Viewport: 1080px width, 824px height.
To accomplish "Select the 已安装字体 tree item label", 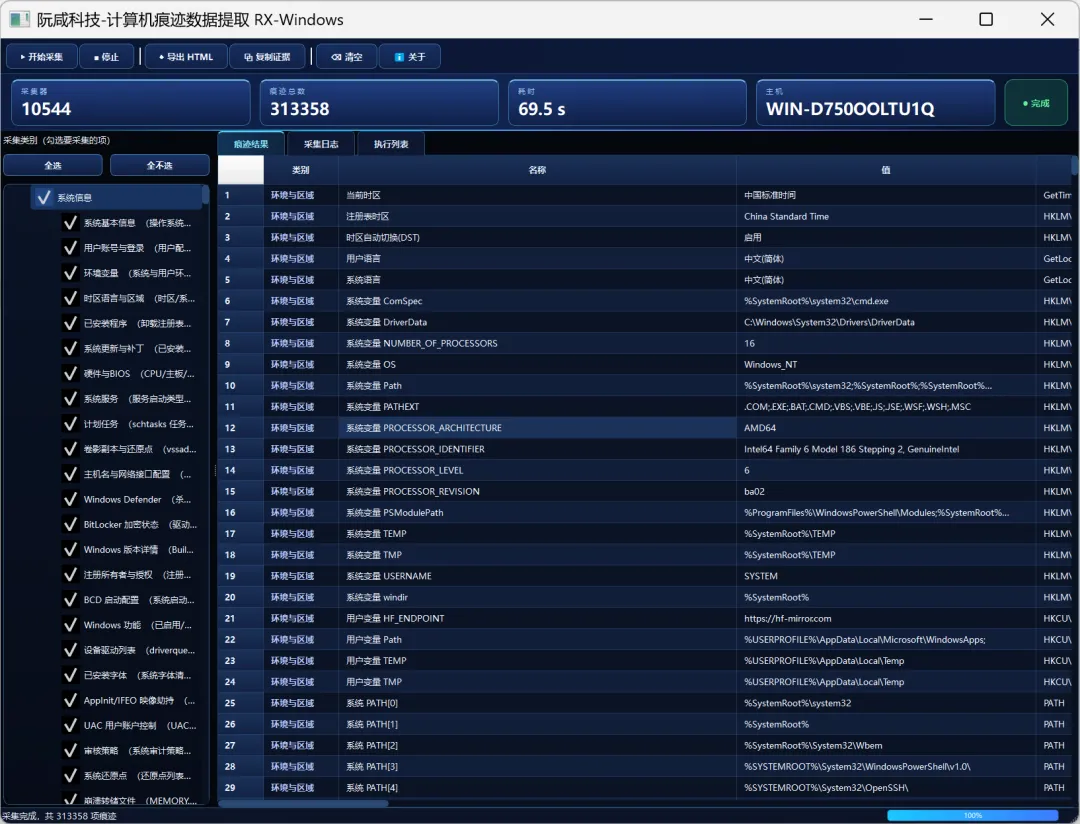I will [137, 675].
